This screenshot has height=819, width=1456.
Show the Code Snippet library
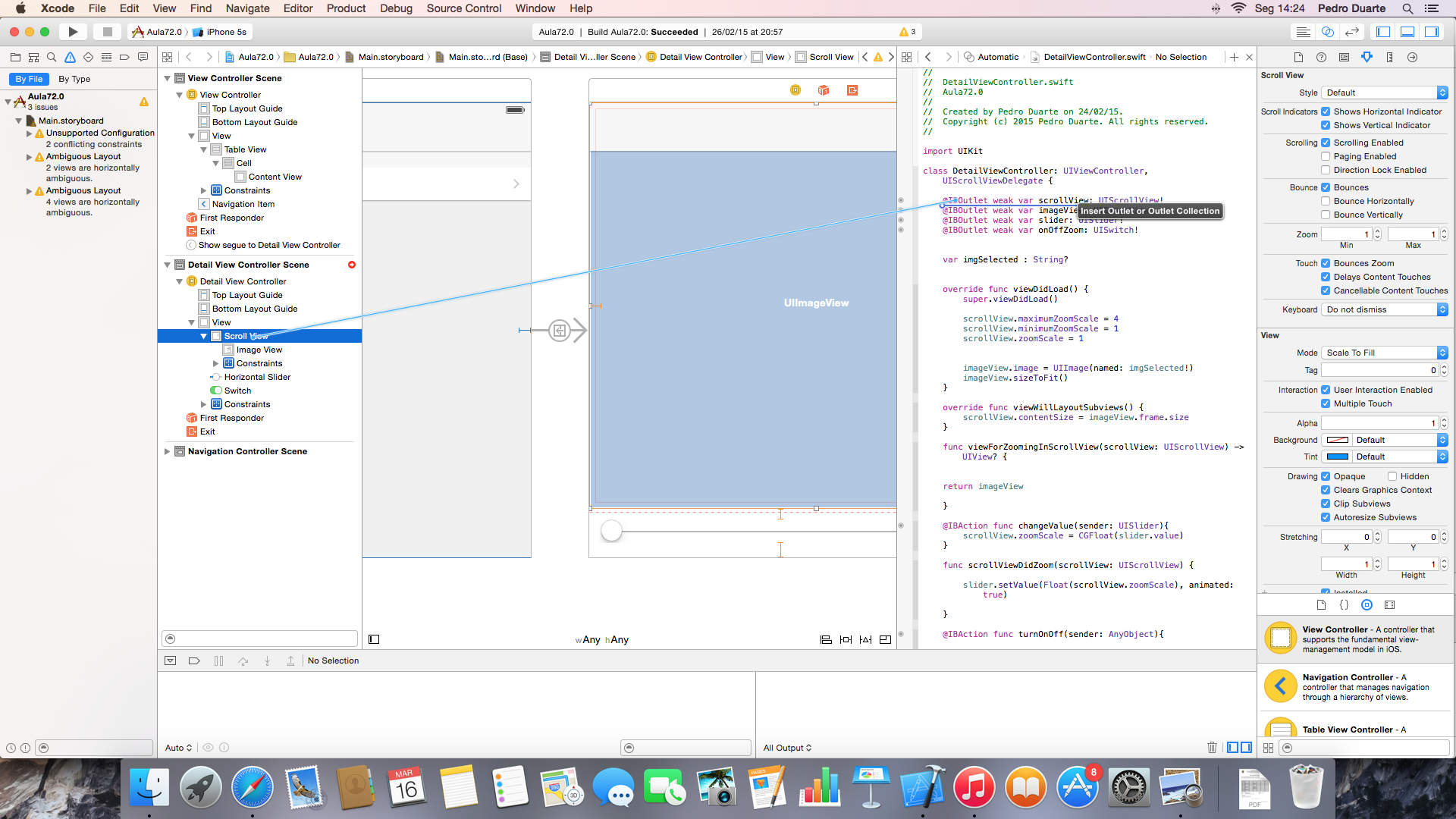(x=1344, y=604)
